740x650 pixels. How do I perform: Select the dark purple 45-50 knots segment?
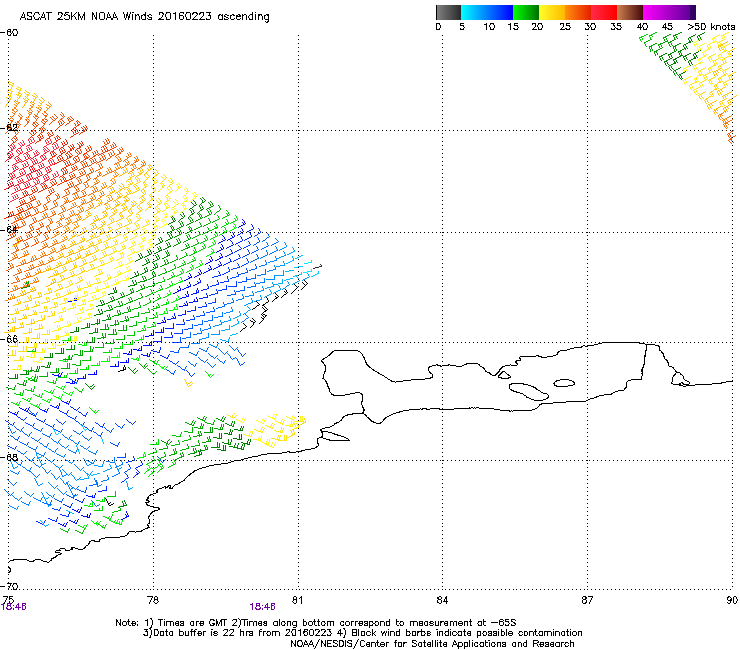tap(682, 12)
